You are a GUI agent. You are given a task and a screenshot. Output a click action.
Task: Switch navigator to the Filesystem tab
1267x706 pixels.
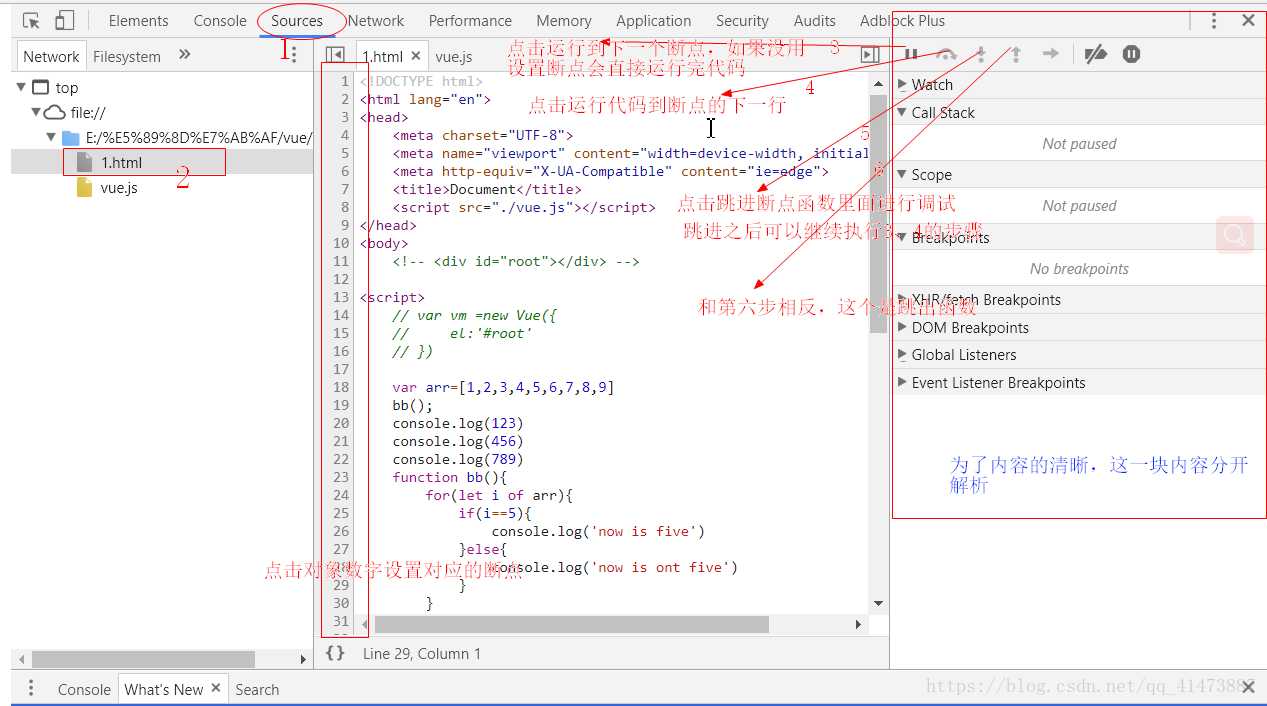(x=127, y=56)
